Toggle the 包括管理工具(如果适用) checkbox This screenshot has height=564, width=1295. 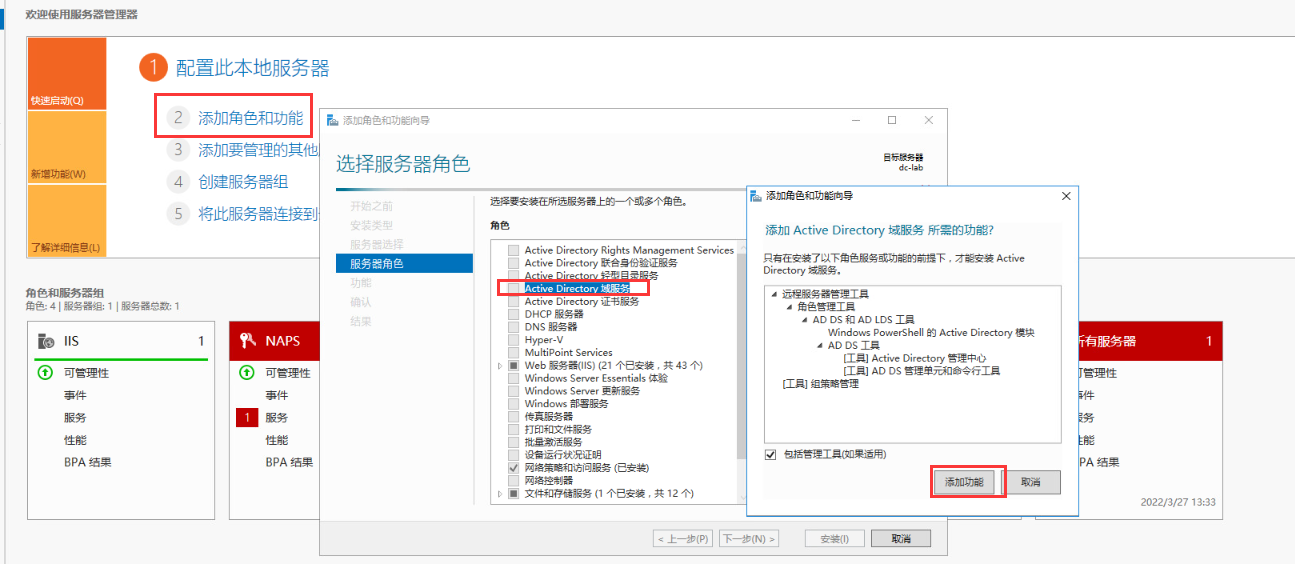pos(770,455)
